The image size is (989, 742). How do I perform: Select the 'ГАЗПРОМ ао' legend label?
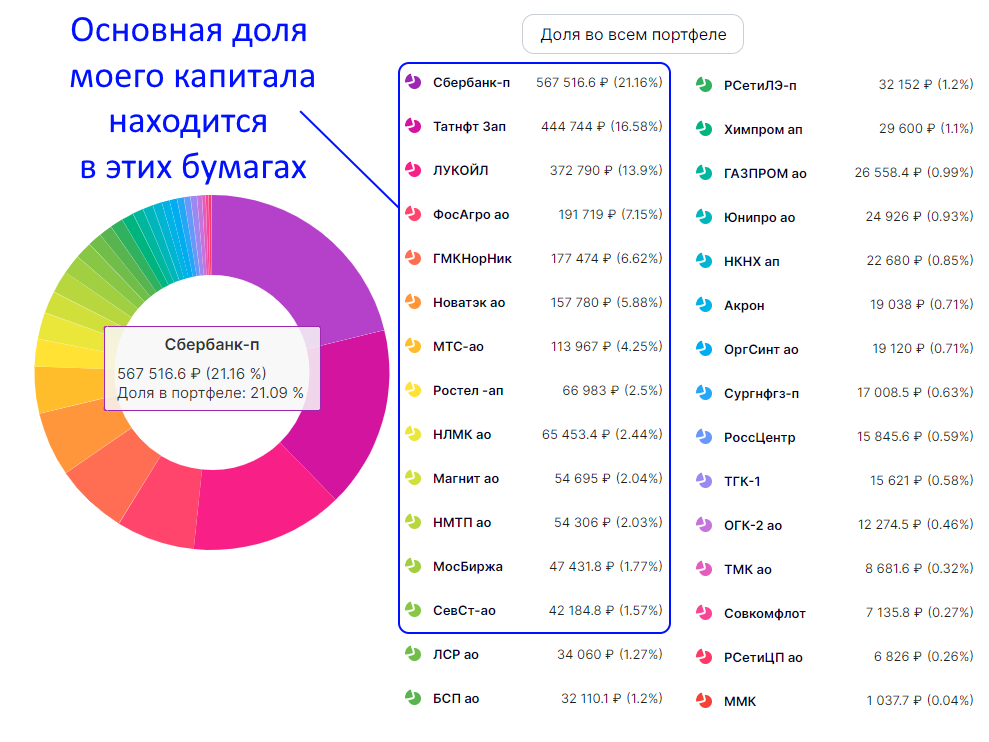(x=765, y=174)
